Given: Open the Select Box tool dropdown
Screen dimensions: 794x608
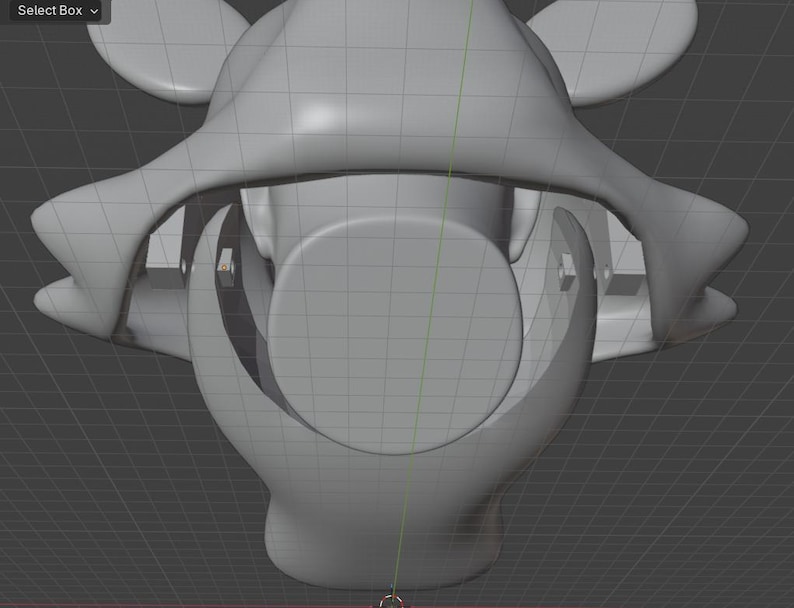Looking at the screenshot, I should tap(57, 11).
